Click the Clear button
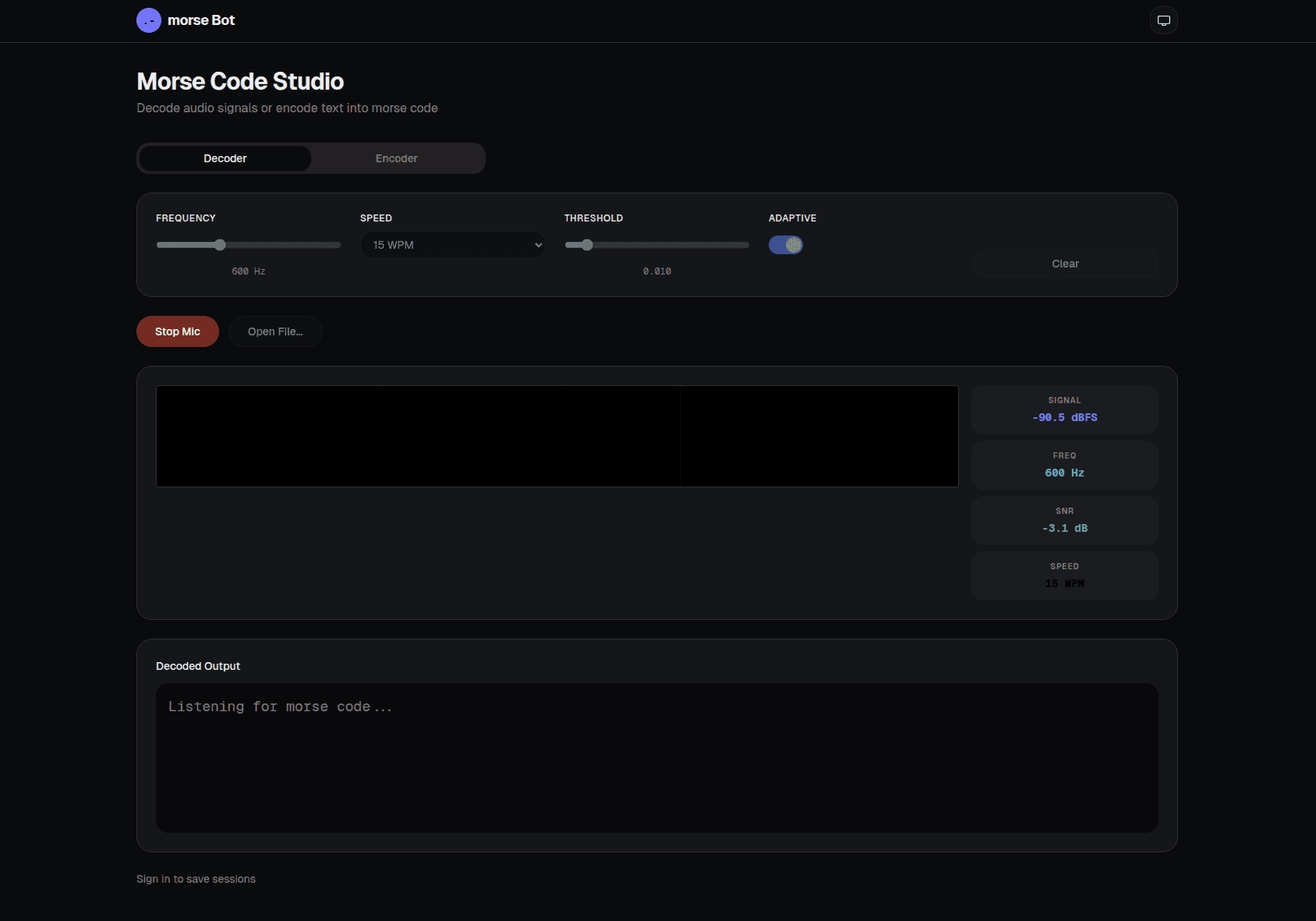Viewport: 1316px width, 921px height. [x=1065, y=264]
